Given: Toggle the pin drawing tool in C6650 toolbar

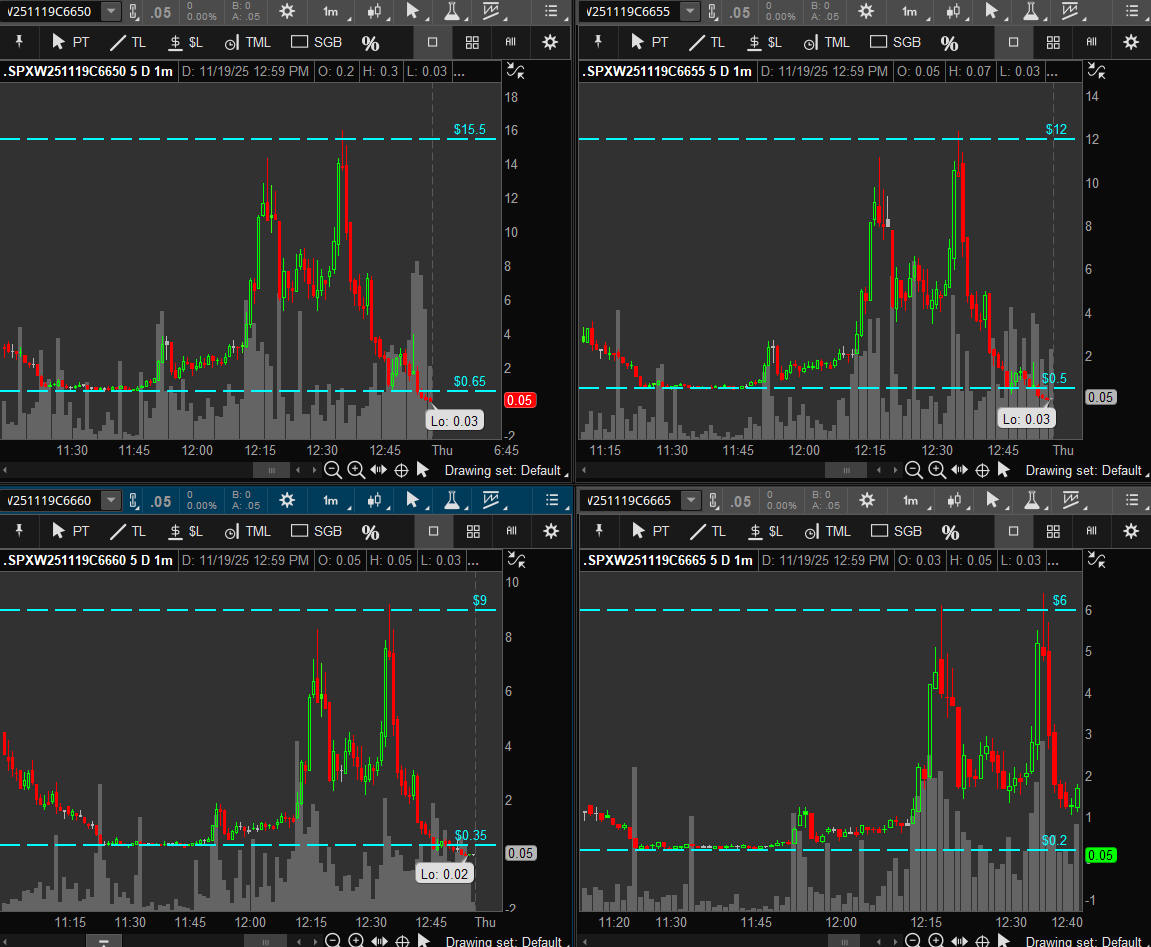Looking at the screenshot, I should click(18, 42).
